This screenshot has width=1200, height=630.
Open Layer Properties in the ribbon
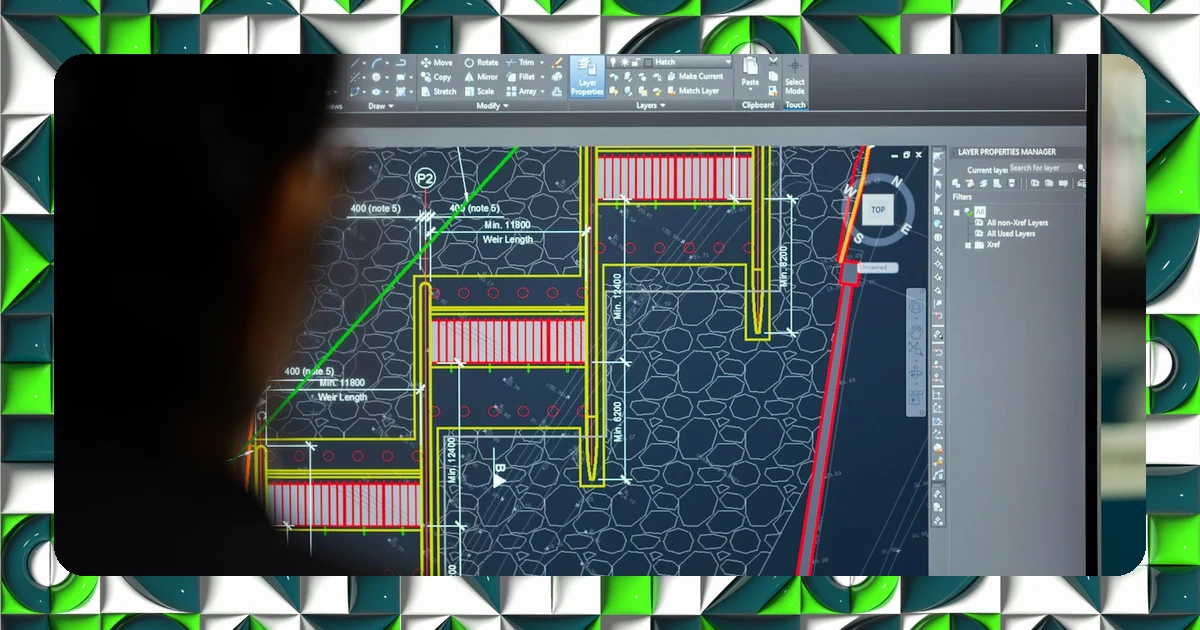click(x=587, y=77)
